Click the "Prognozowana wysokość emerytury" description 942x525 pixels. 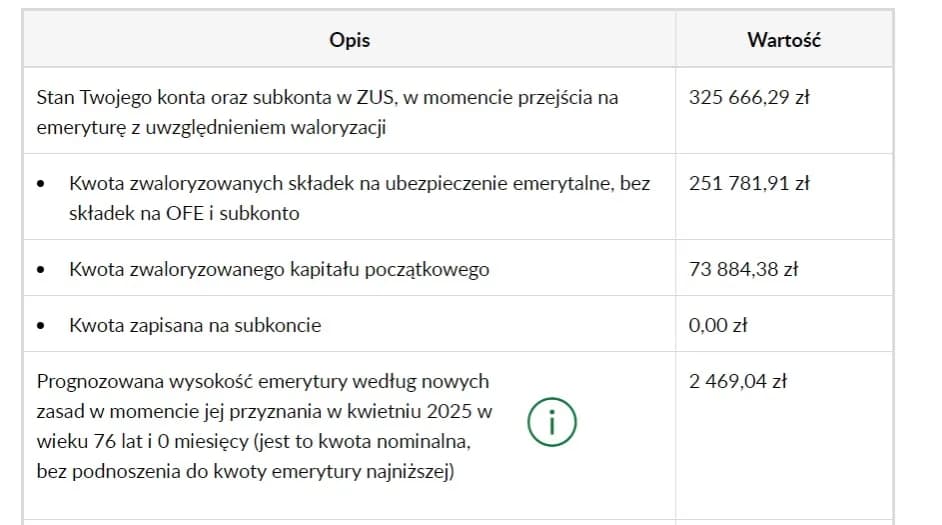[x=263, y=381]
